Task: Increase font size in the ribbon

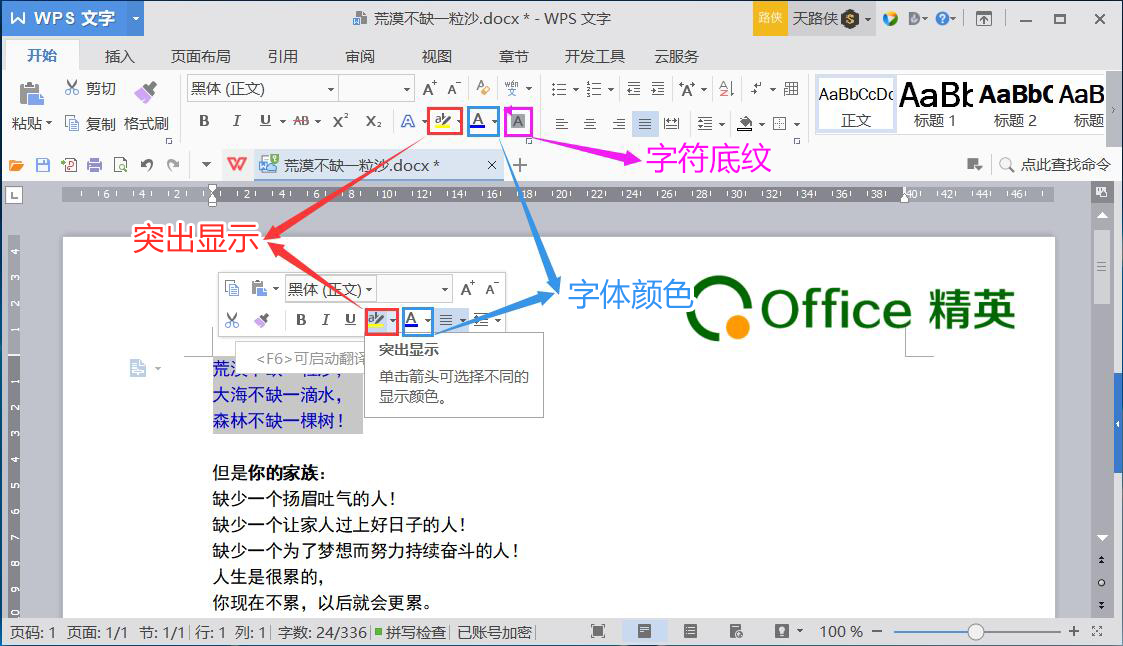Action: coord(429,89)
